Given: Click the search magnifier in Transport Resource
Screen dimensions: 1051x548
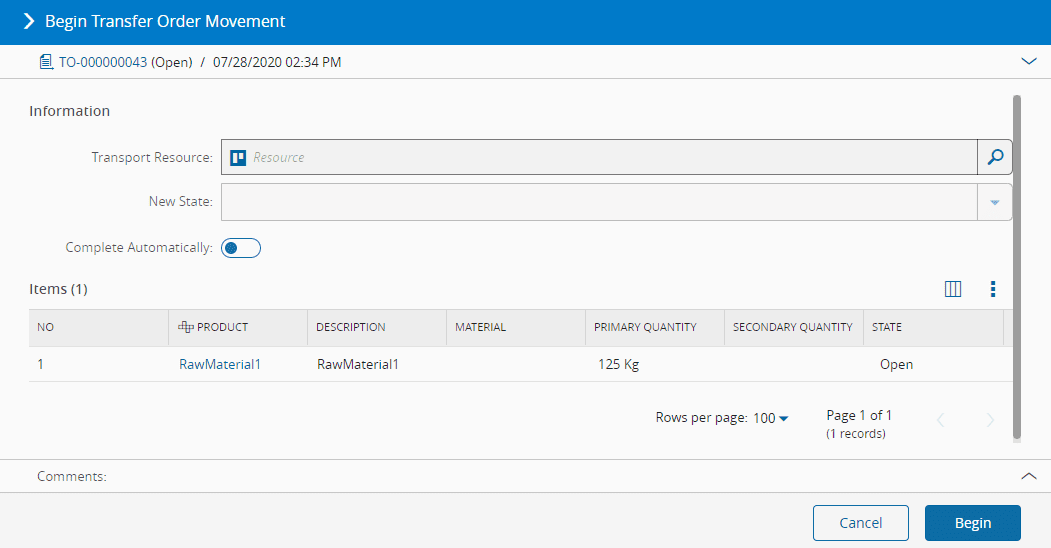Looking at the screenshot, I should pyautogui.click(x=994, y=157).
